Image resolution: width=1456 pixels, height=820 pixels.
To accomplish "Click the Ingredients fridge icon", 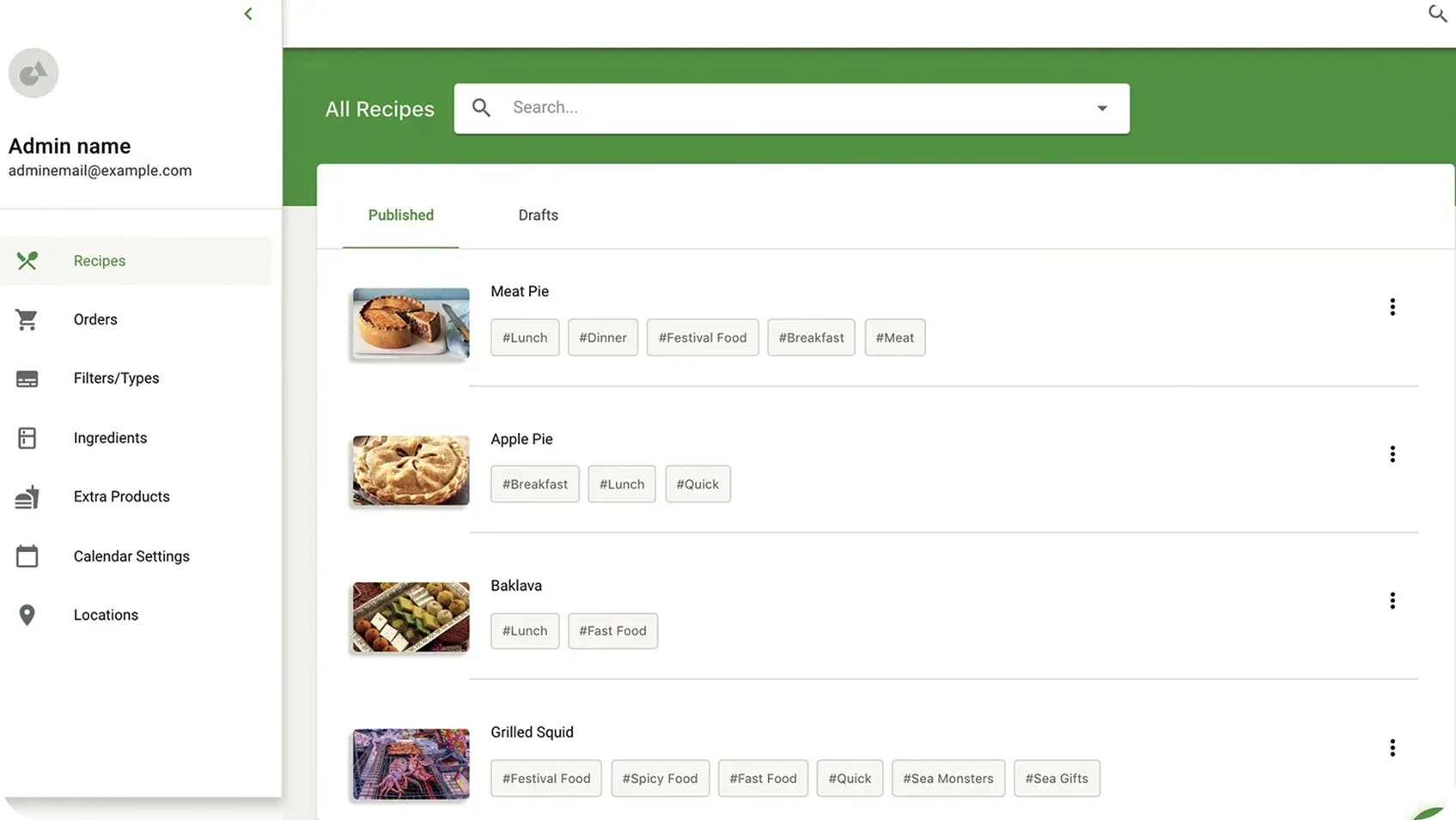I will pyautogui.click(x=27, y=438).
